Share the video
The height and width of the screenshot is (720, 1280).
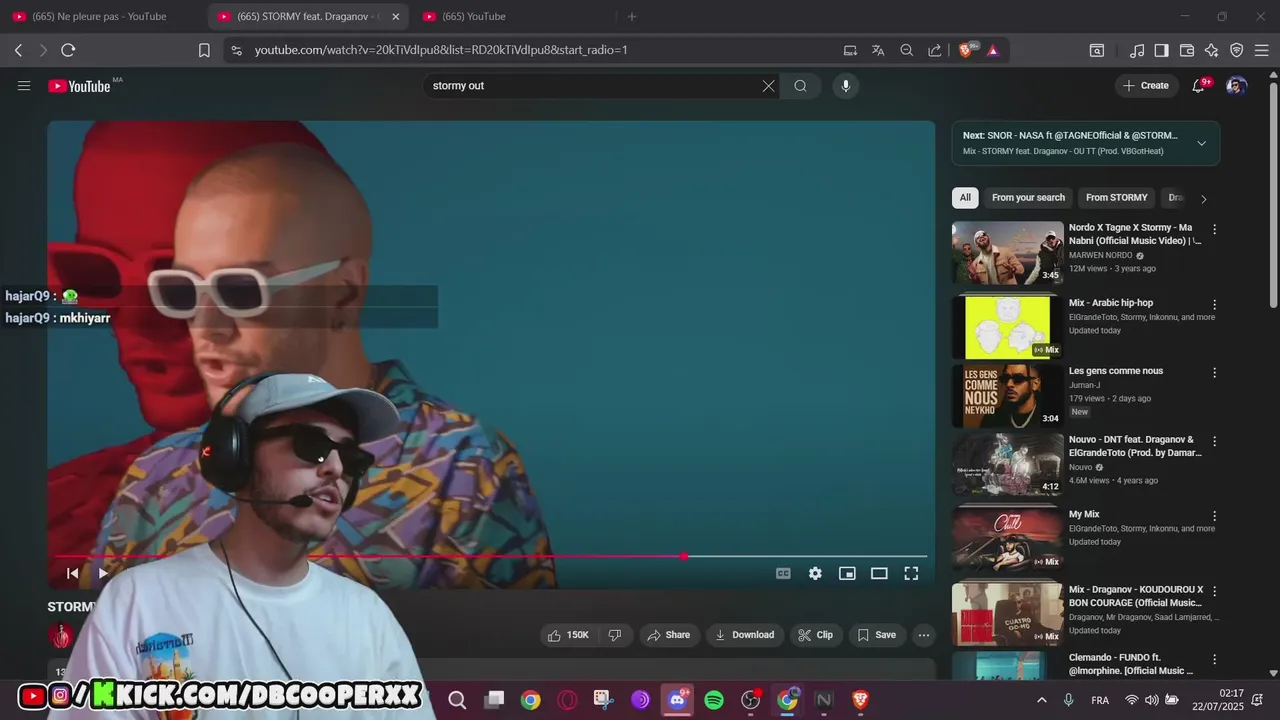click(x=668, y=635)
